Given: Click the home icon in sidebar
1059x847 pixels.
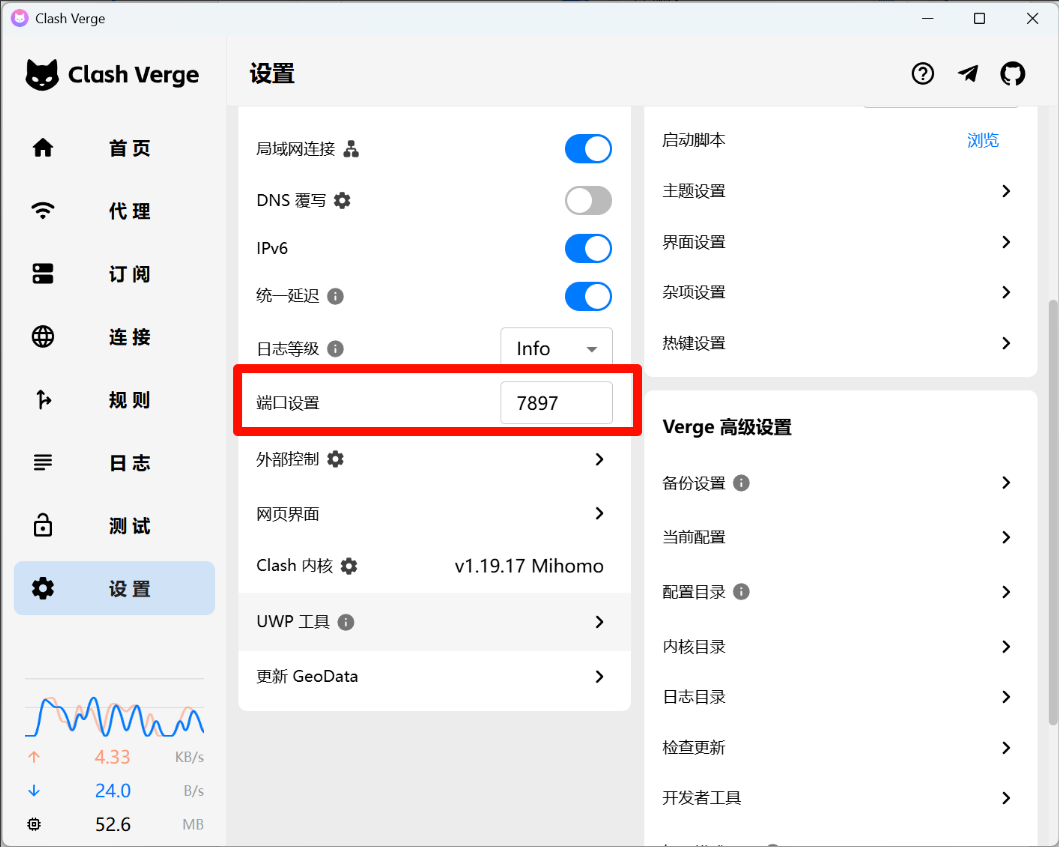Looking at the screenshot, I should [x=43, y=148].
